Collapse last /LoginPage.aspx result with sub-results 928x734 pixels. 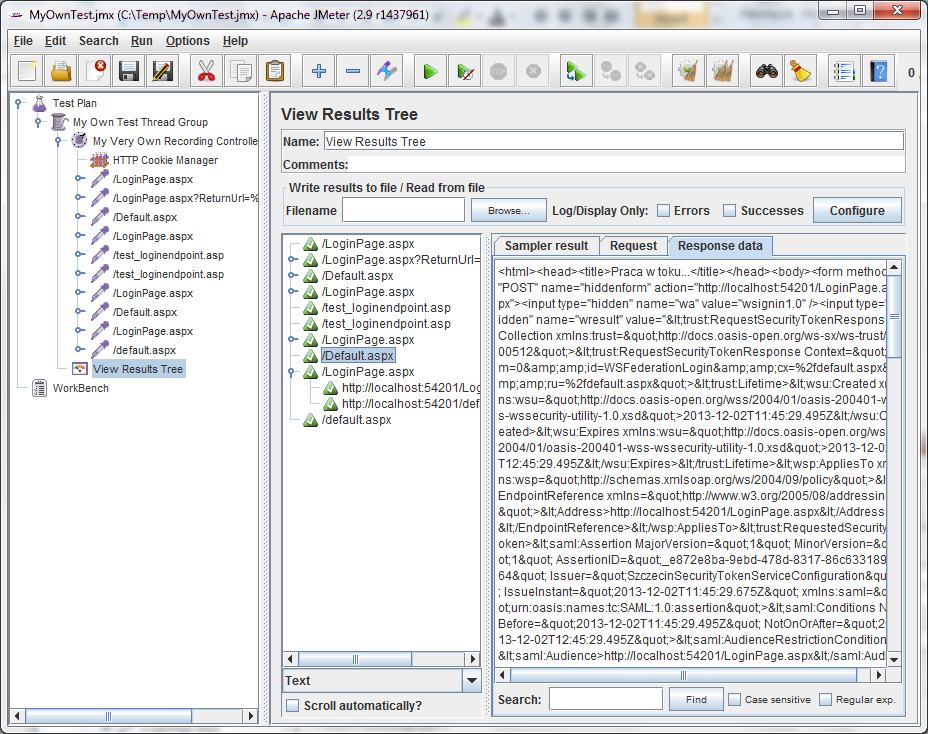tap(291, 372)
